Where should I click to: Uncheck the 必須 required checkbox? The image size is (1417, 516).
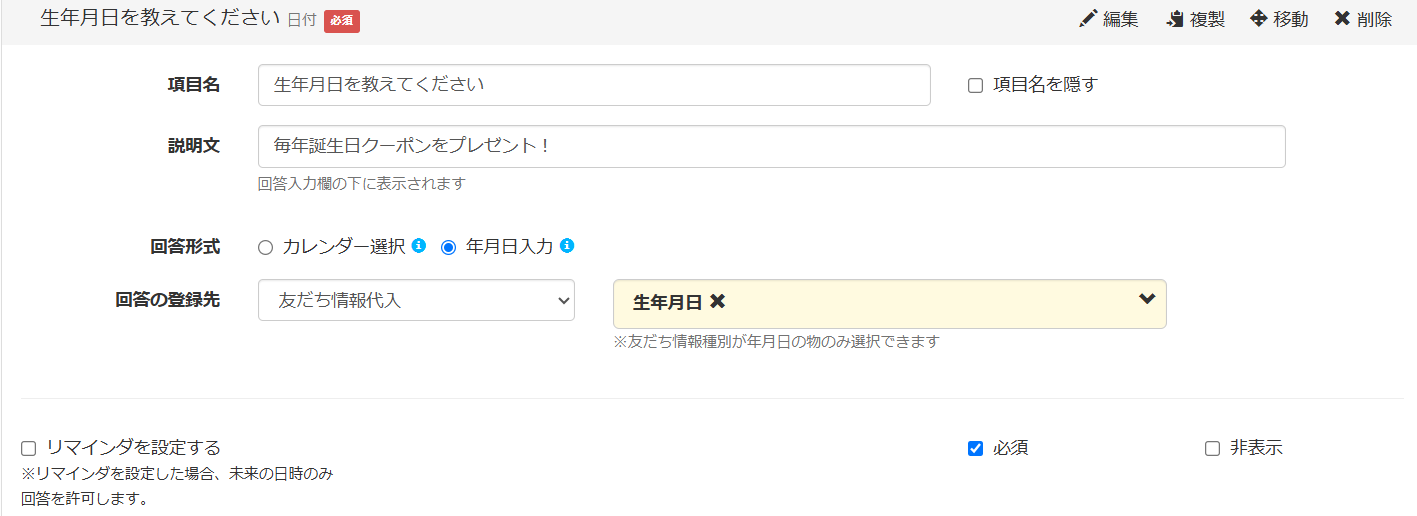(975, 448)
